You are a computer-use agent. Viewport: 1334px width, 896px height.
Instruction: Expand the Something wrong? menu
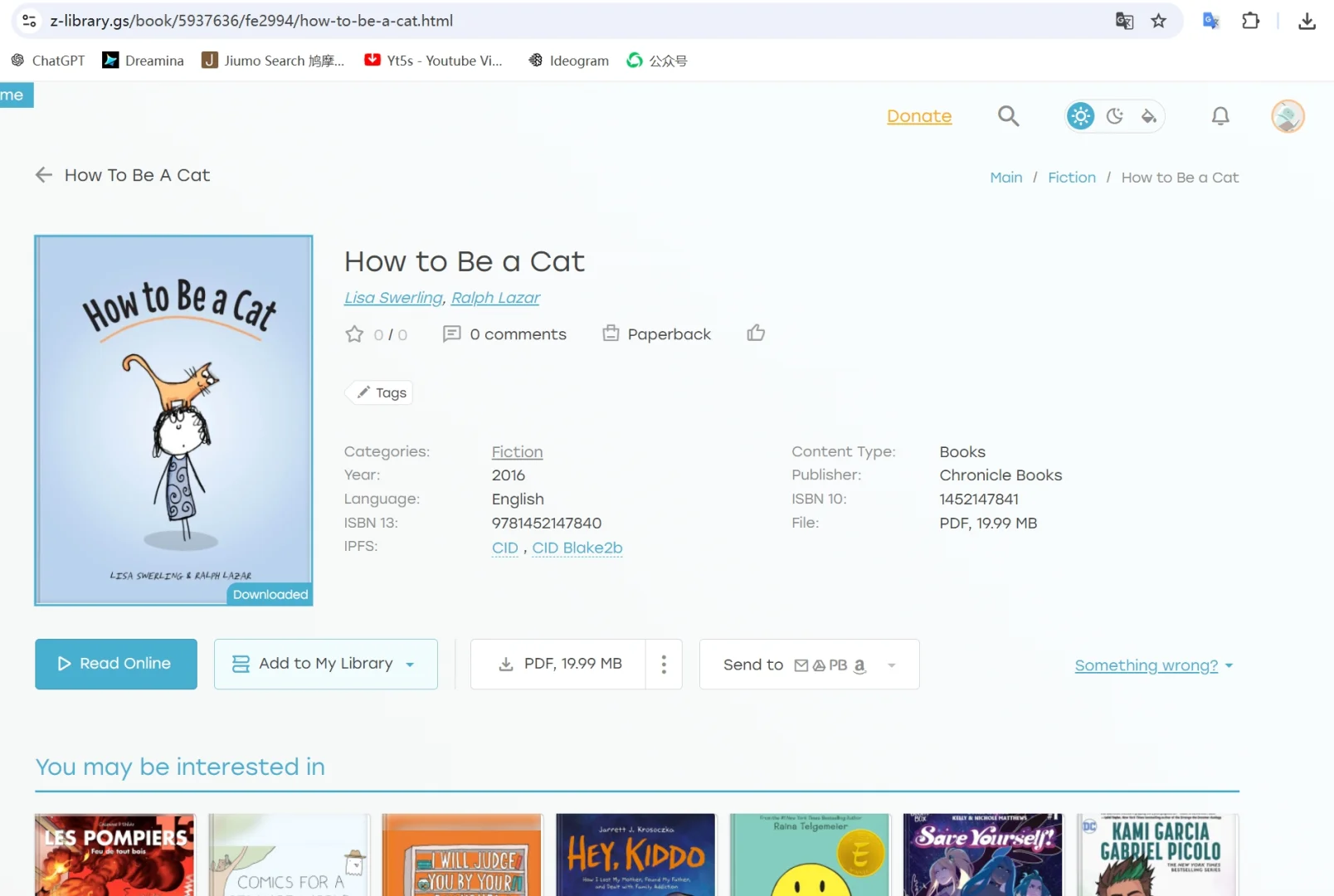point(1153,665)
